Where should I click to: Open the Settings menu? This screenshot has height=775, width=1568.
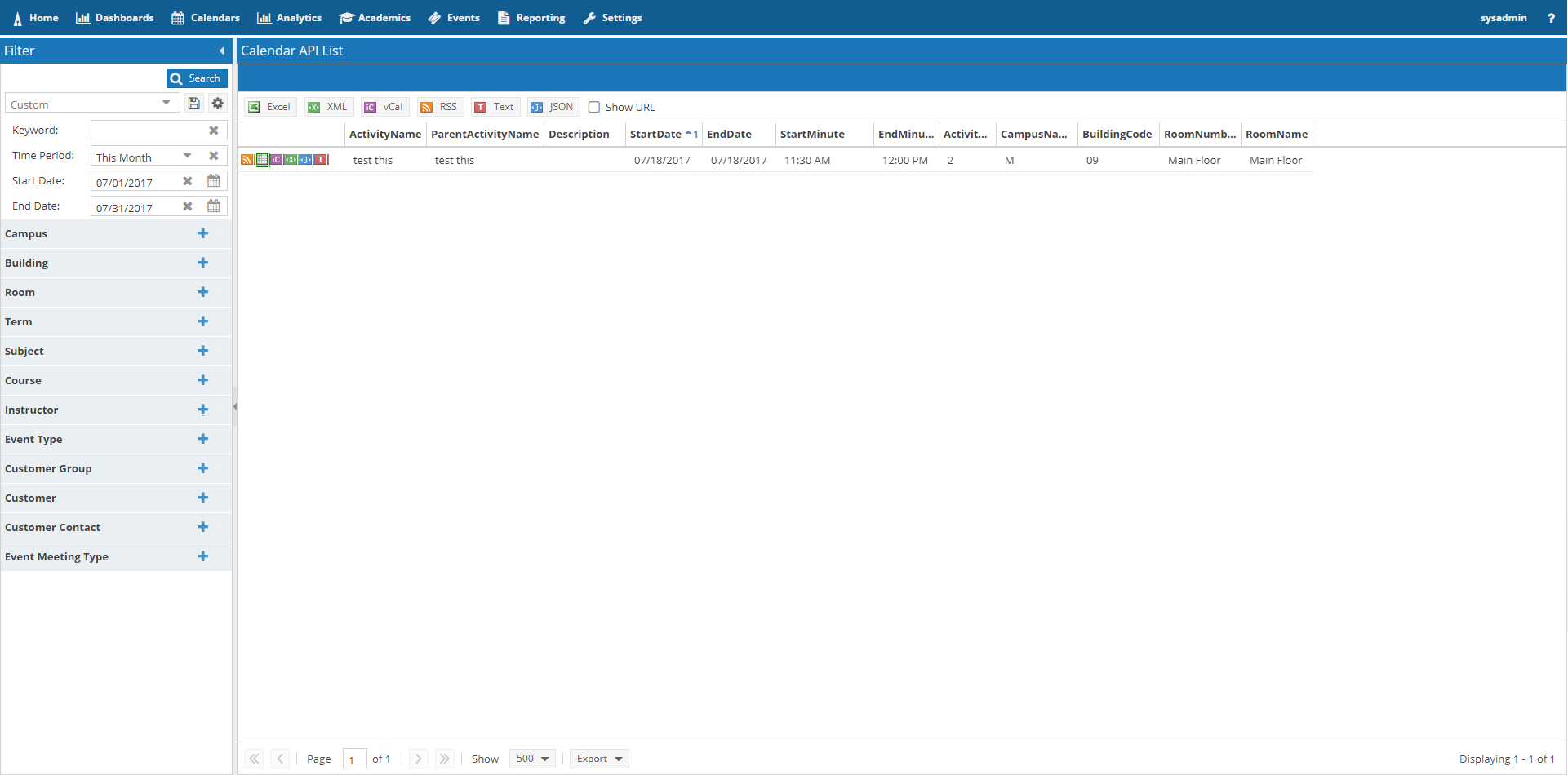coord(612,18)
